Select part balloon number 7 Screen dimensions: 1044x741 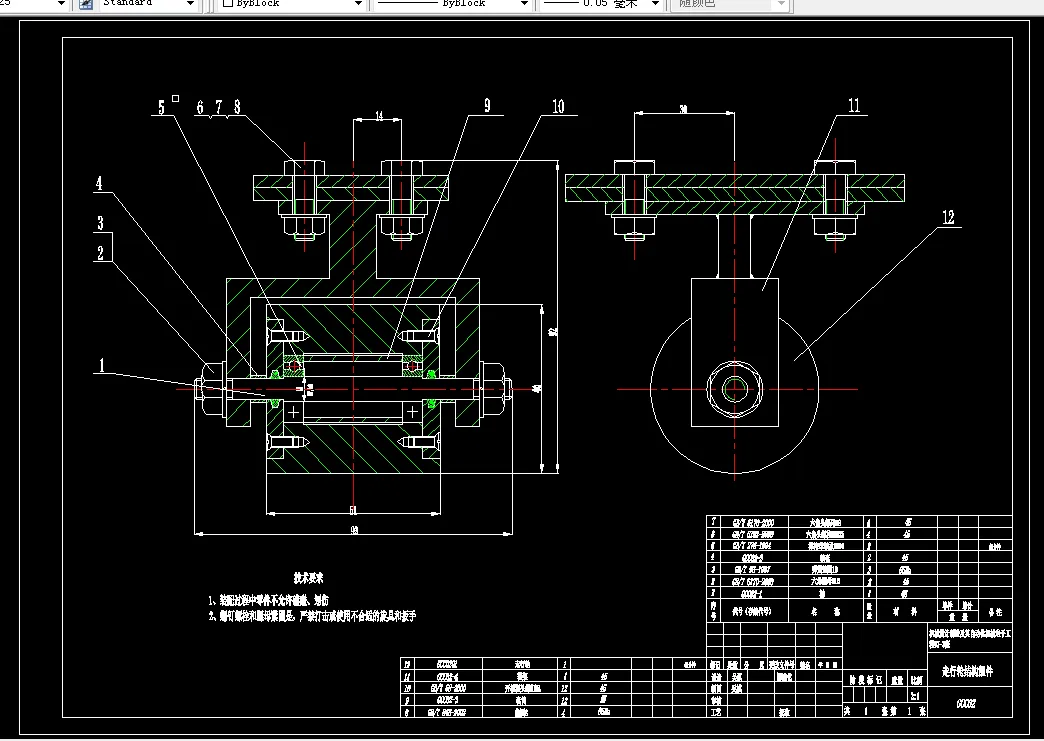pyautogui.click(x=218, y=107)
